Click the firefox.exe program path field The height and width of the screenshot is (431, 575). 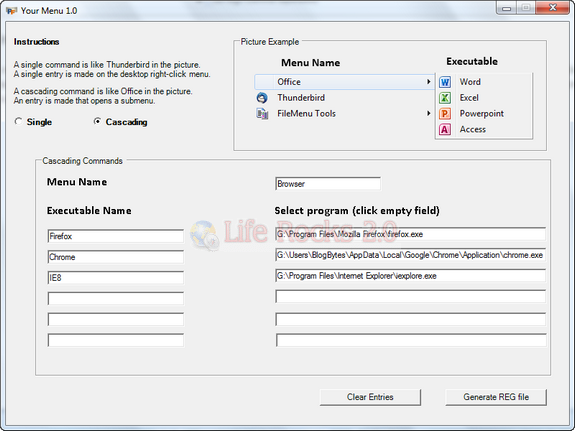(410, 234)
